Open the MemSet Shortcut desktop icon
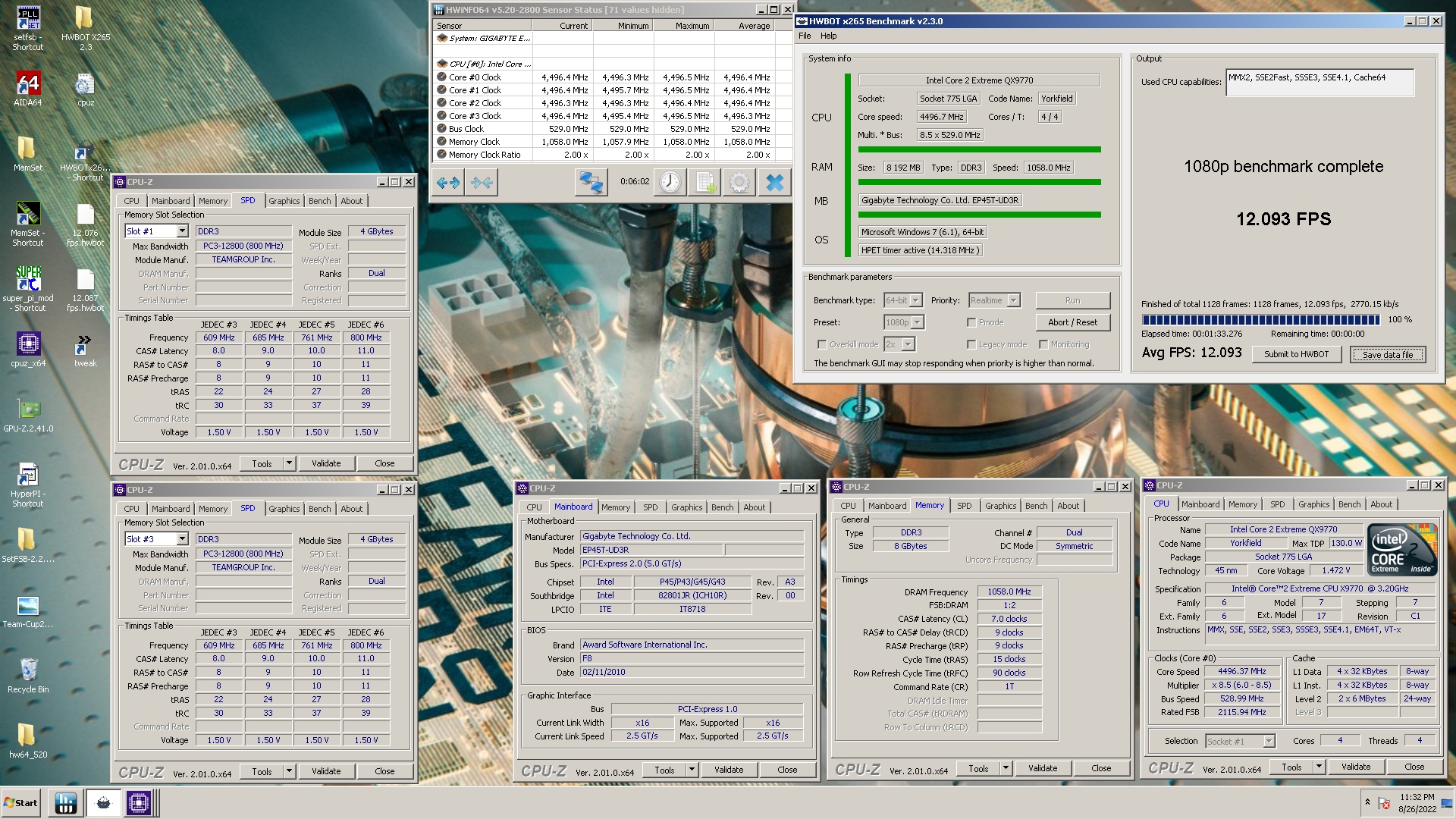 (x=28, y=224)
